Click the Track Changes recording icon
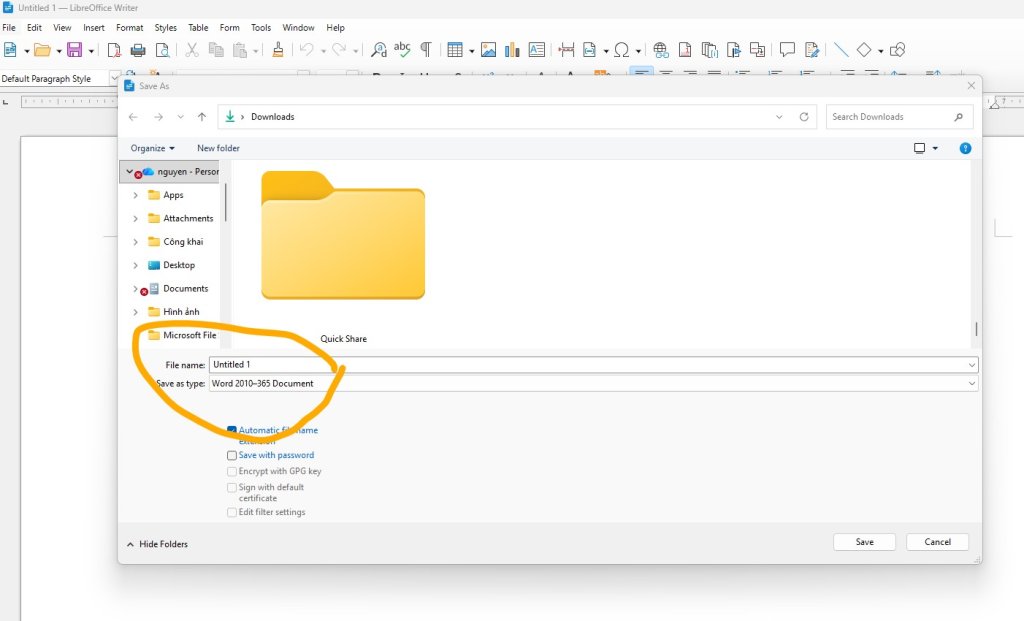This screenshot has height=621, width=1024. pos(812,50)
